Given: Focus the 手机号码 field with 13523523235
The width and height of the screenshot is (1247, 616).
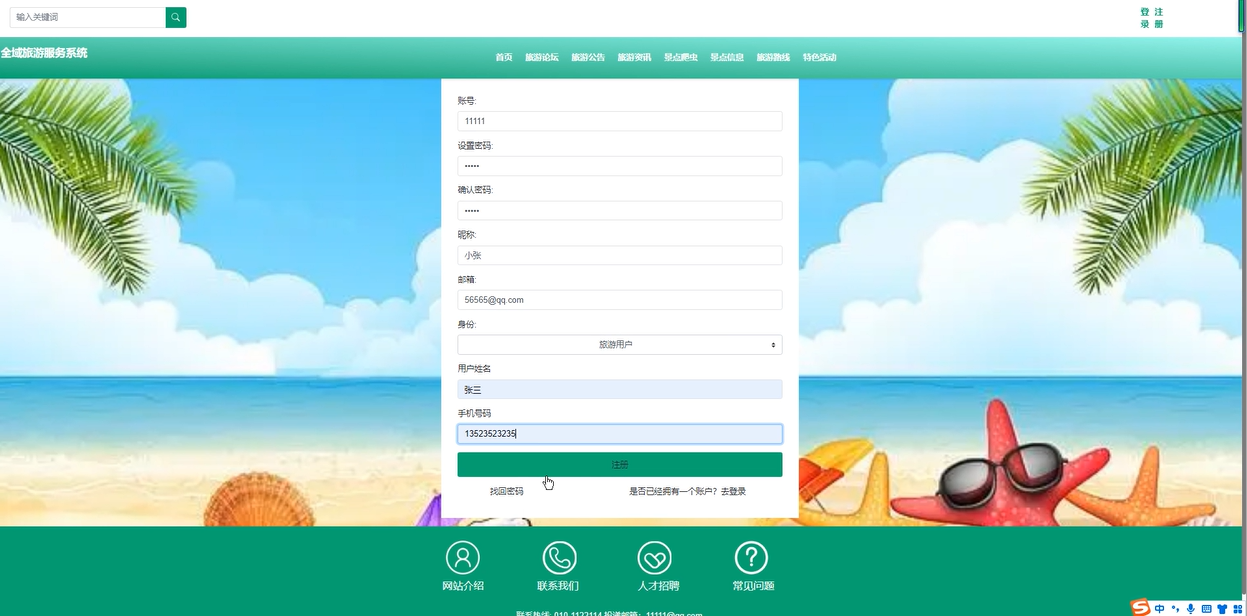Looking at the screenshot, I should point(620,434).
